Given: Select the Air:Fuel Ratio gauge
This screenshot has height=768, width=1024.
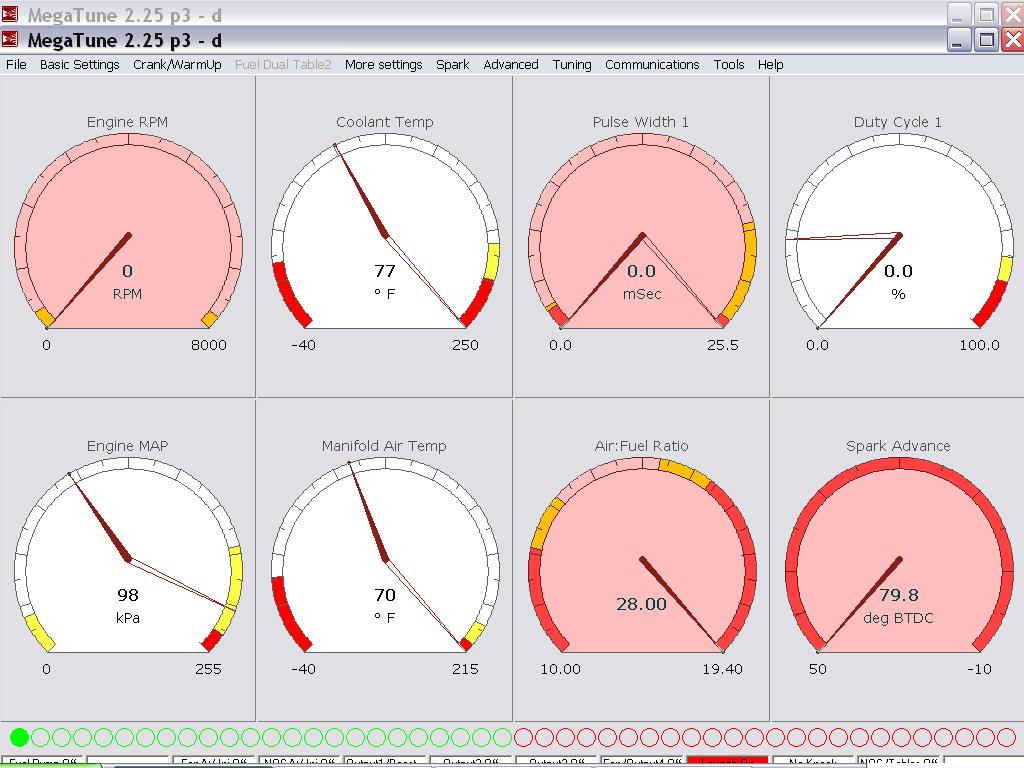Looking at the screenshot, I should pos(641,560).
